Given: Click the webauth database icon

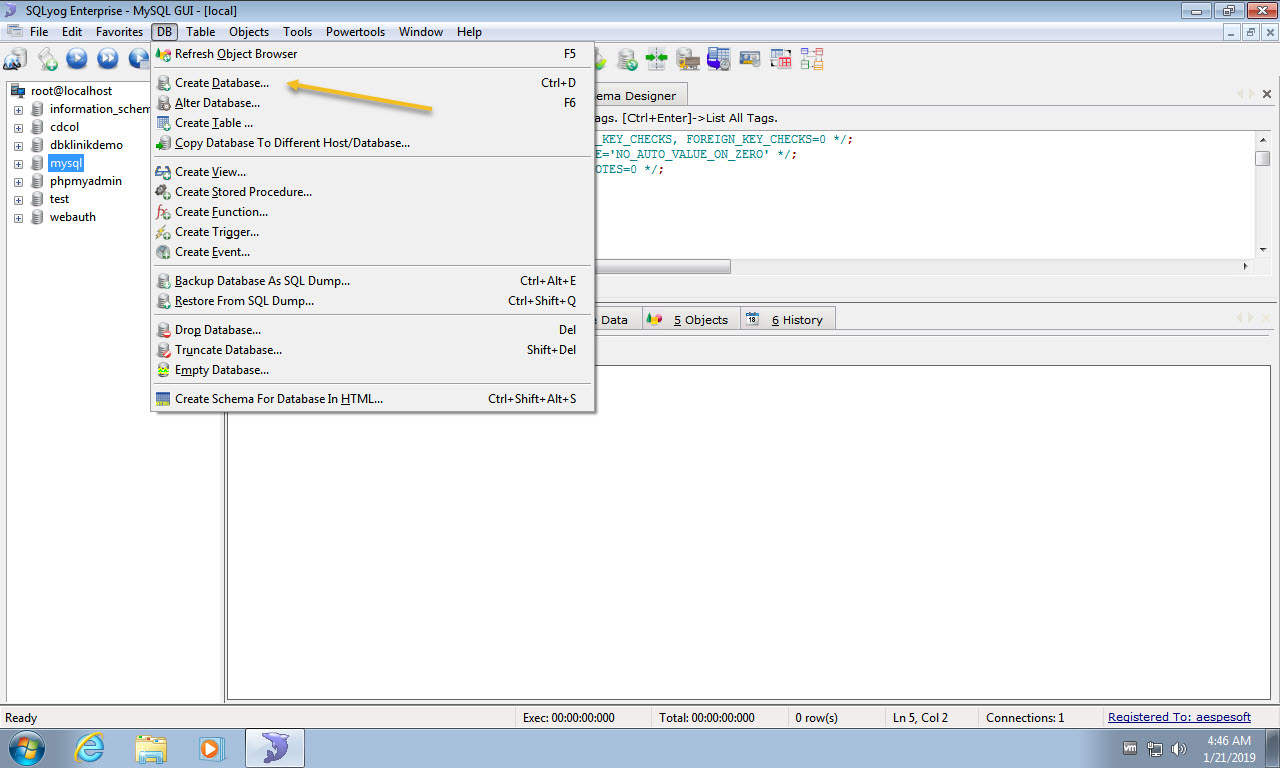Looking at the screenshot, I should [x=38, y=217].
